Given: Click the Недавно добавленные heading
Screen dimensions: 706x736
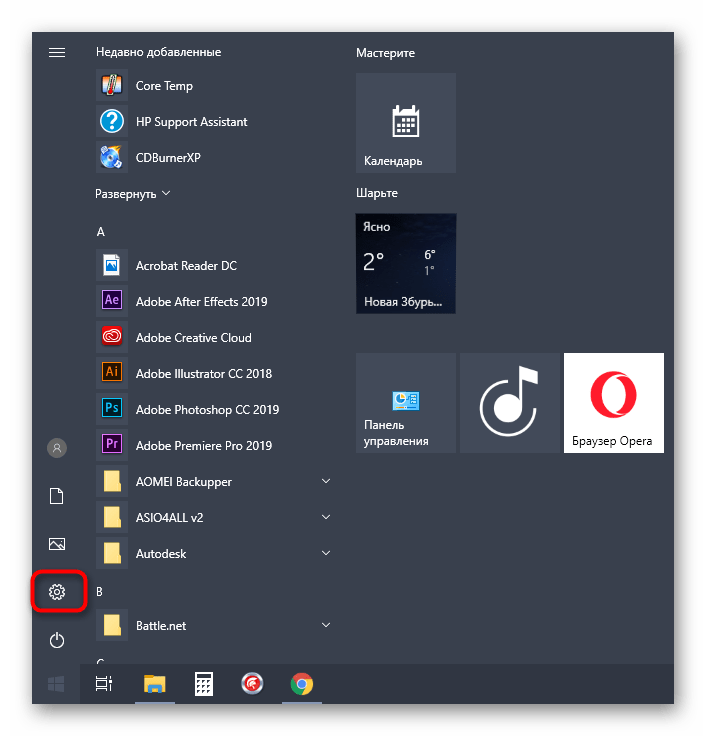Looking at the screenshot, I should [159, 52].
